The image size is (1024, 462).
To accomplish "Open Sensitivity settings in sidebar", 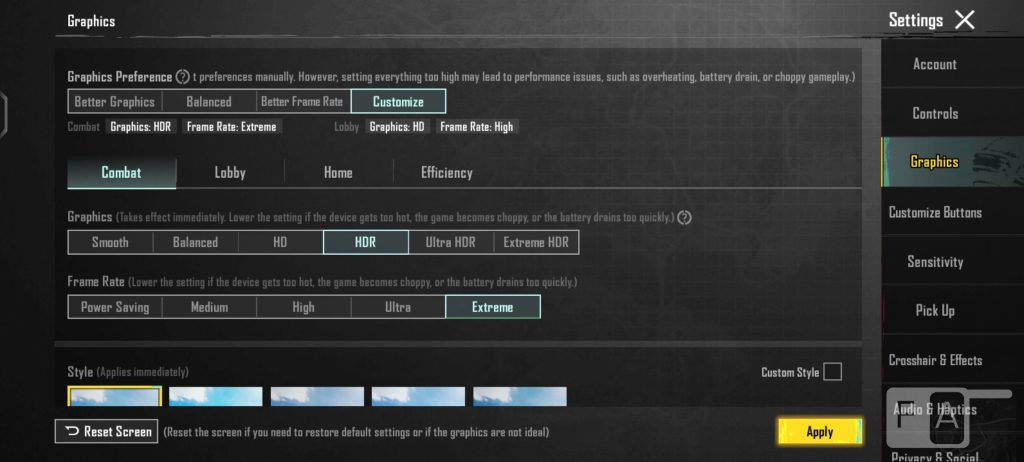I will (935, 262).
